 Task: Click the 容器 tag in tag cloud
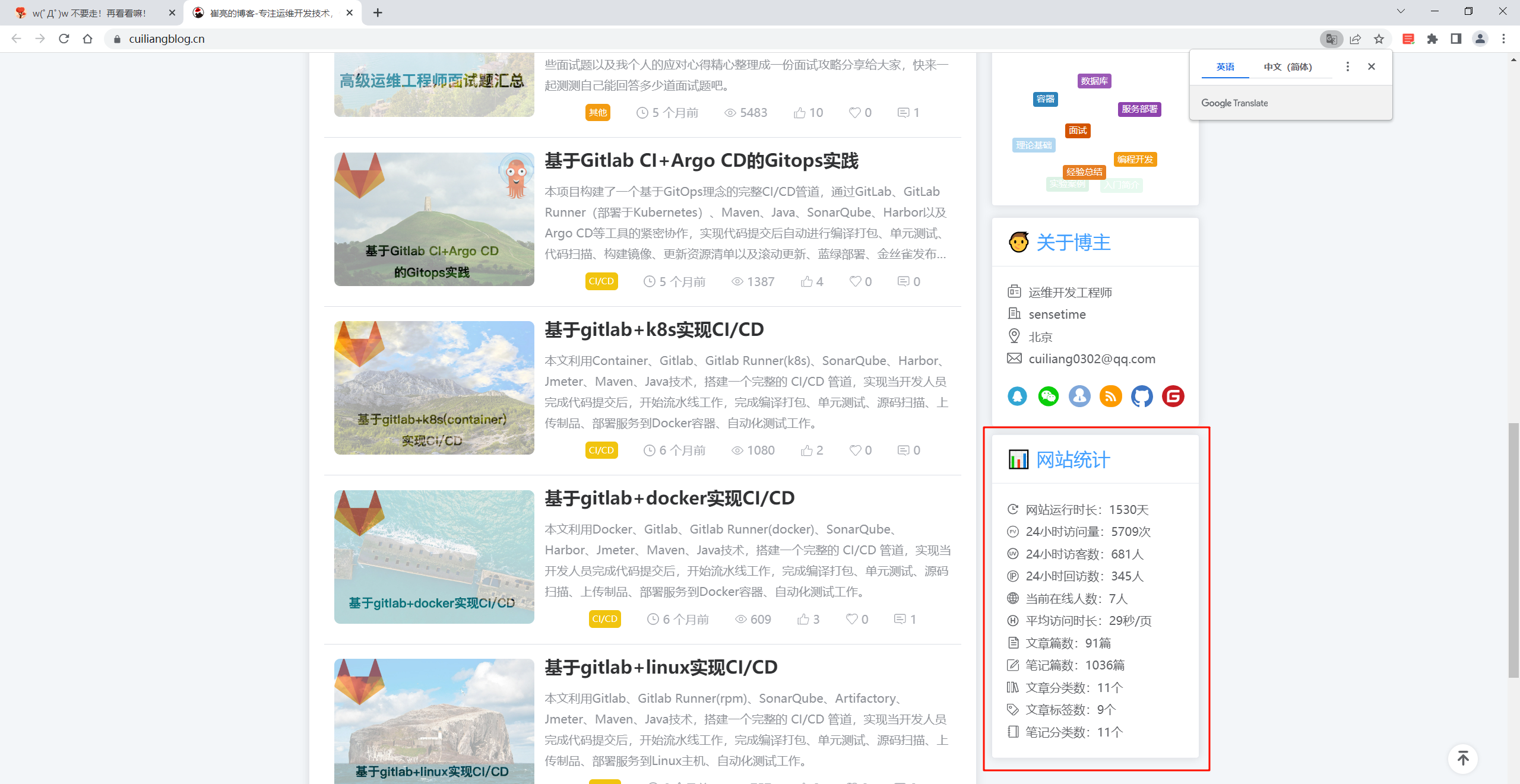point(1045,99)
